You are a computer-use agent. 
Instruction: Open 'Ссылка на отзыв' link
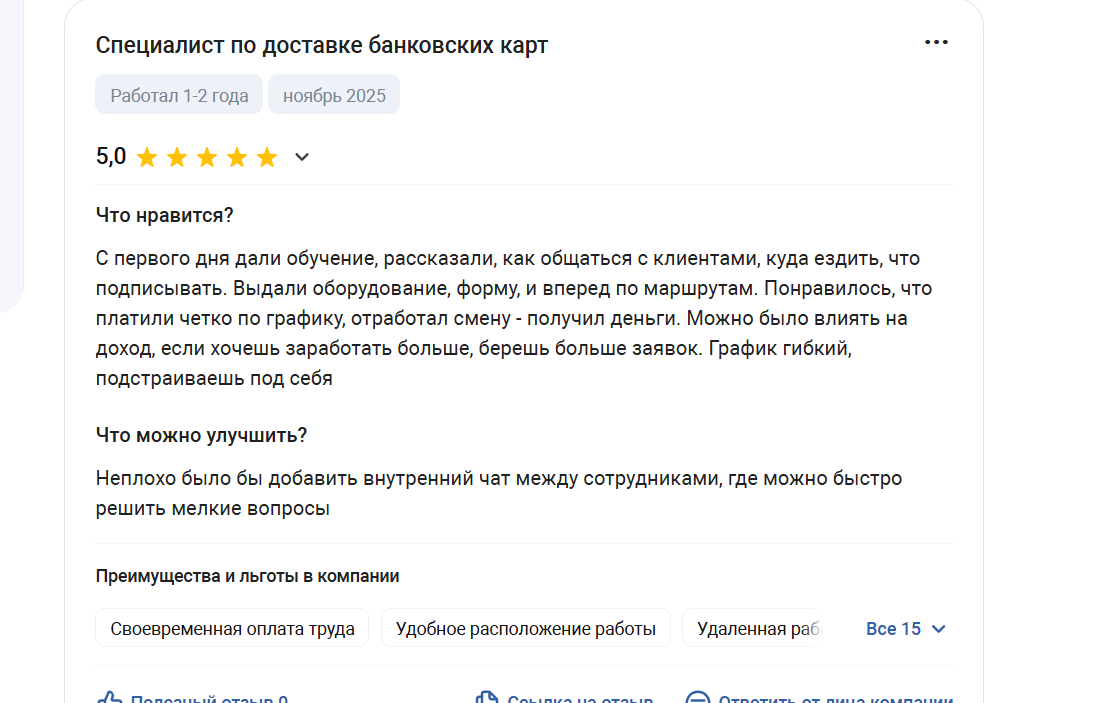pyautogui.click(x=580, y=699)
